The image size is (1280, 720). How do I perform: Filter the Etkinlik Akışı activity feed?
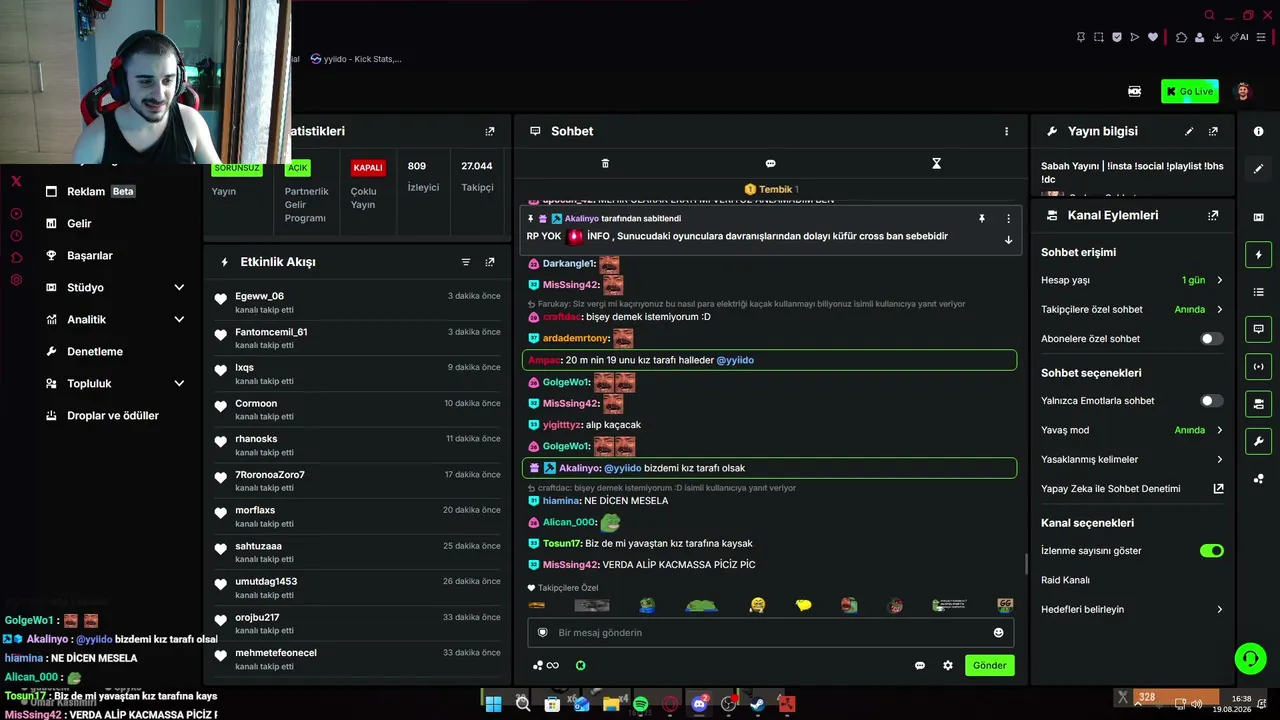[x=466, y=262]
